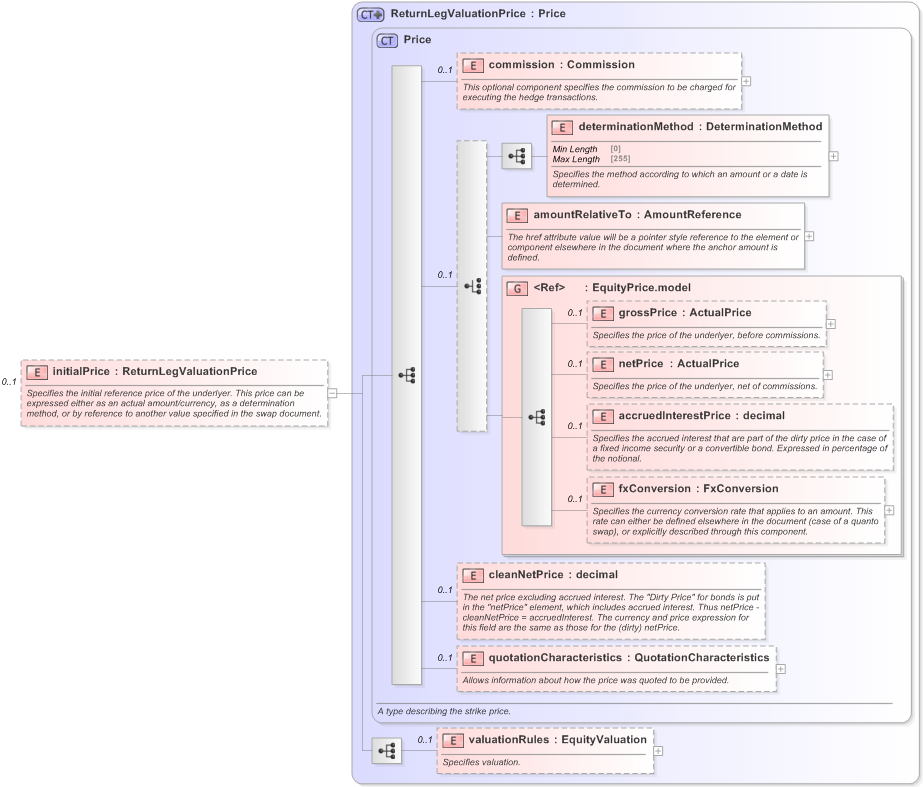This screenshot has height=787, width=923.
Task: Expand the commission element
Action: pos(746,81)
